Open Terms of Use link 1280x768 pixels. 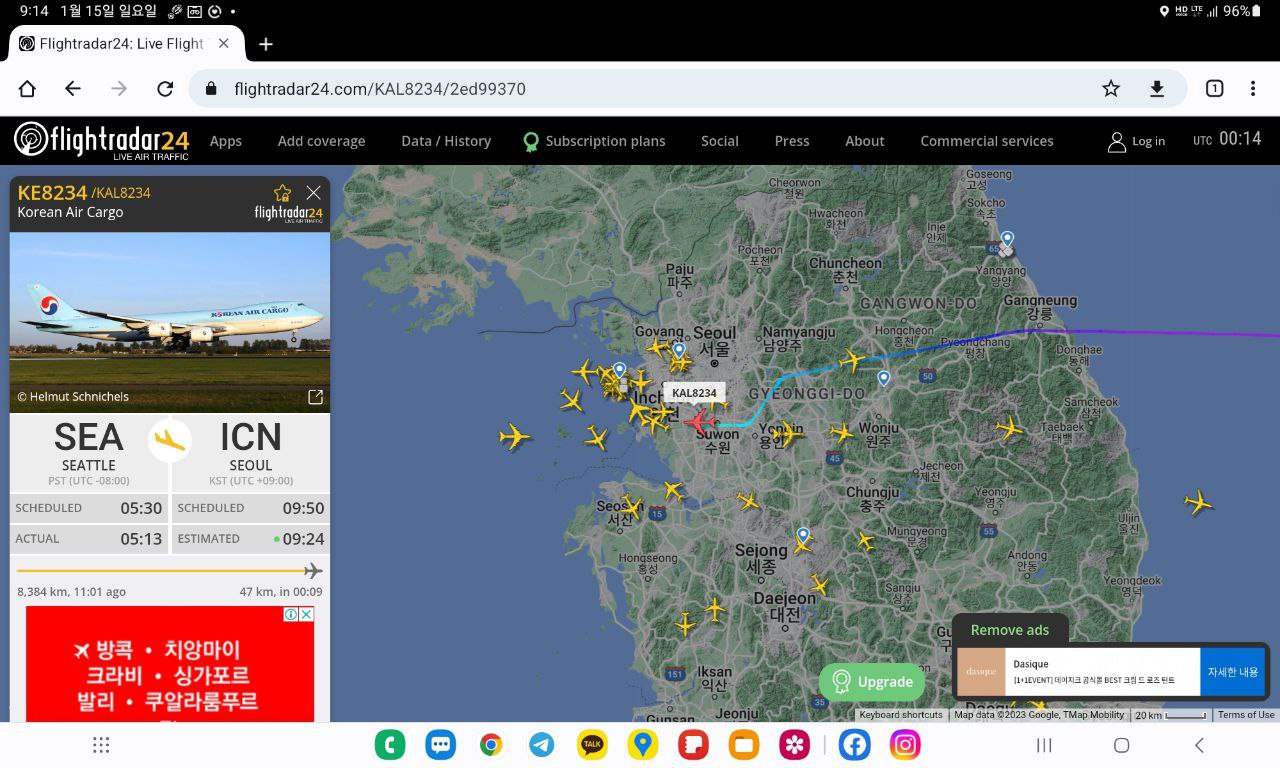click(1246, 715)
